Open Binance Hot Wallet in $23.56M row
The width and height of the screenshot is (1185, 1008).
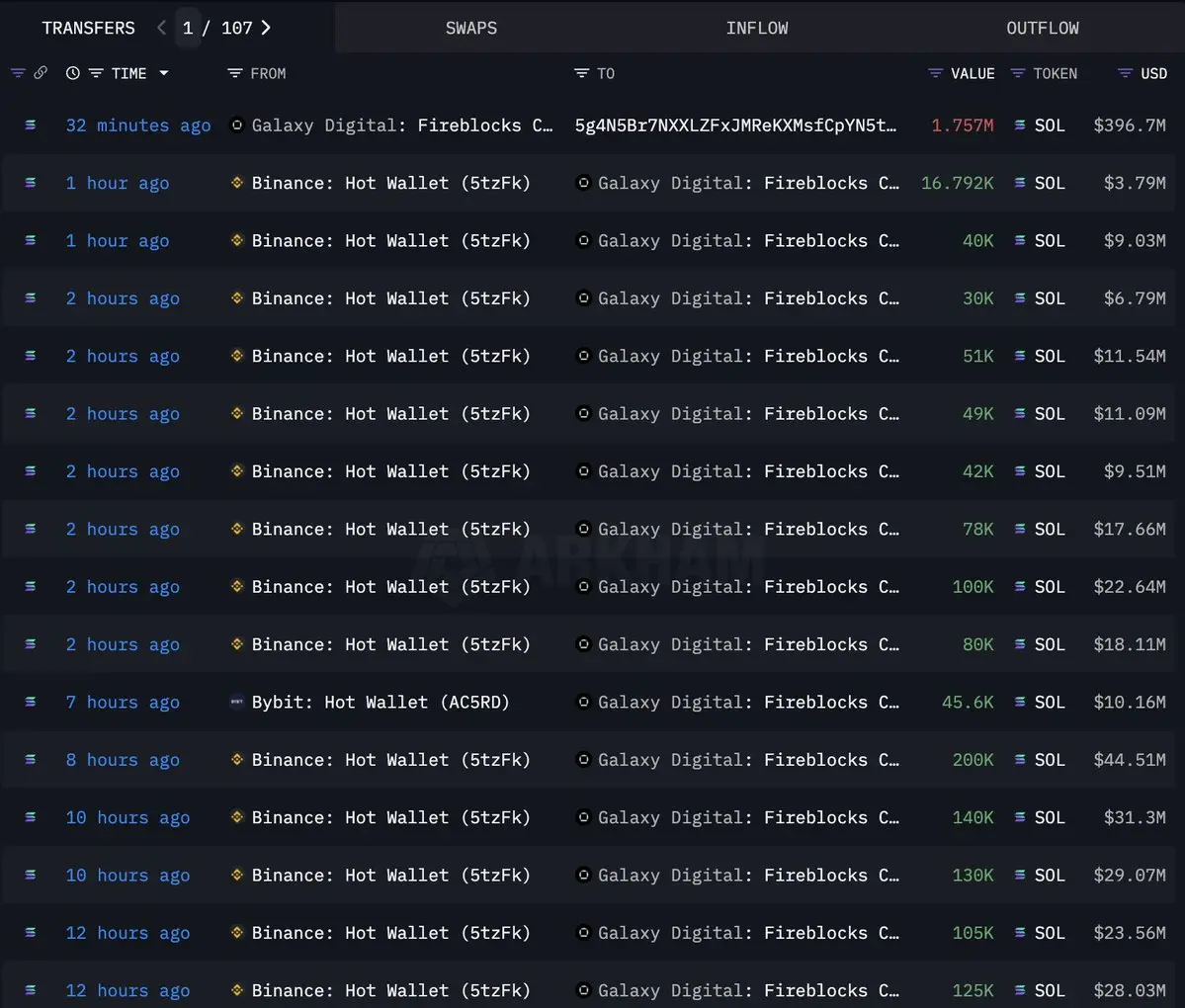pyautogui.click(x=390, y=933)
